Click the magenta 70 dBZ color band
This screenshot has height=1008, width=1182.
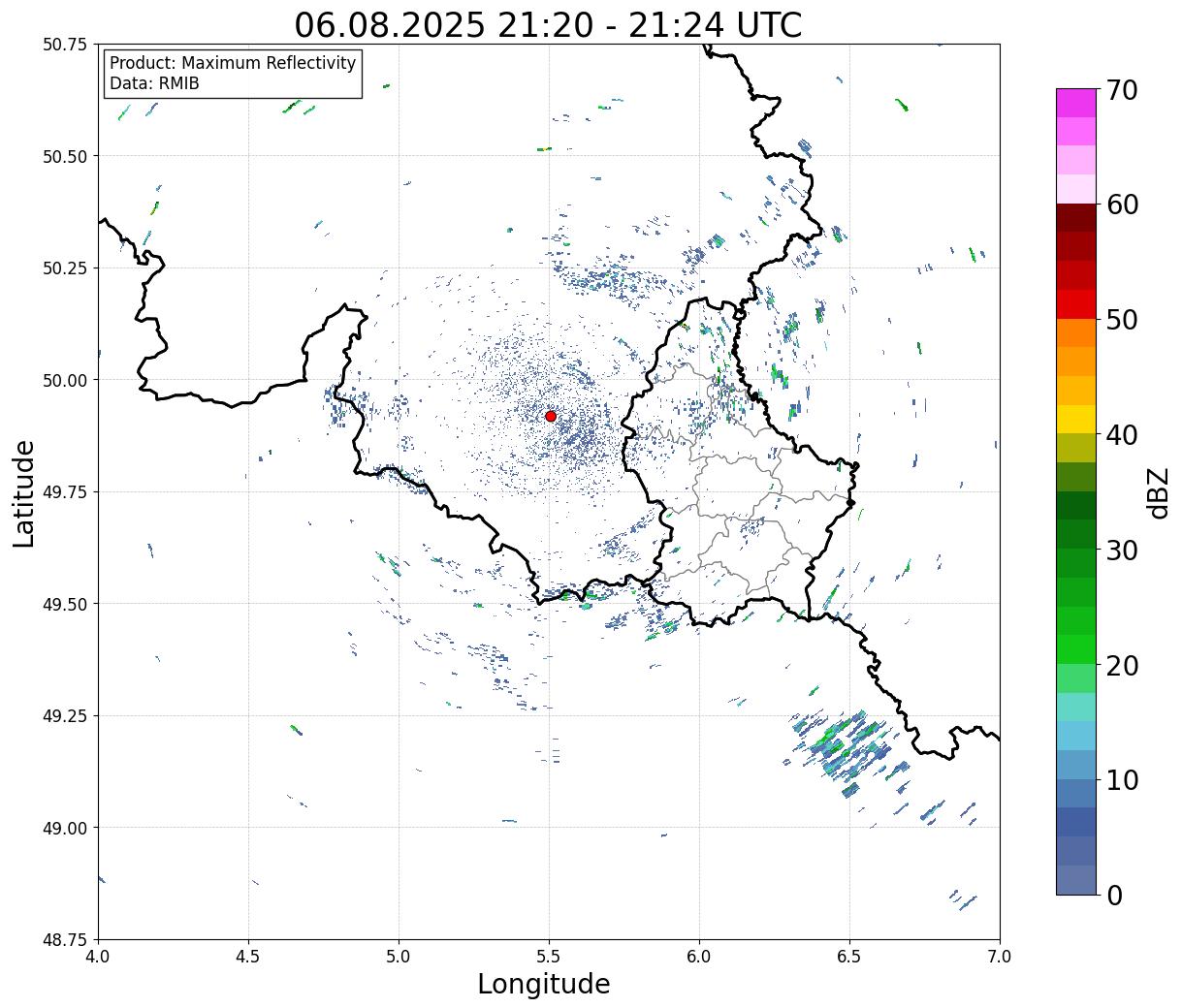[x=1076, y=103]
